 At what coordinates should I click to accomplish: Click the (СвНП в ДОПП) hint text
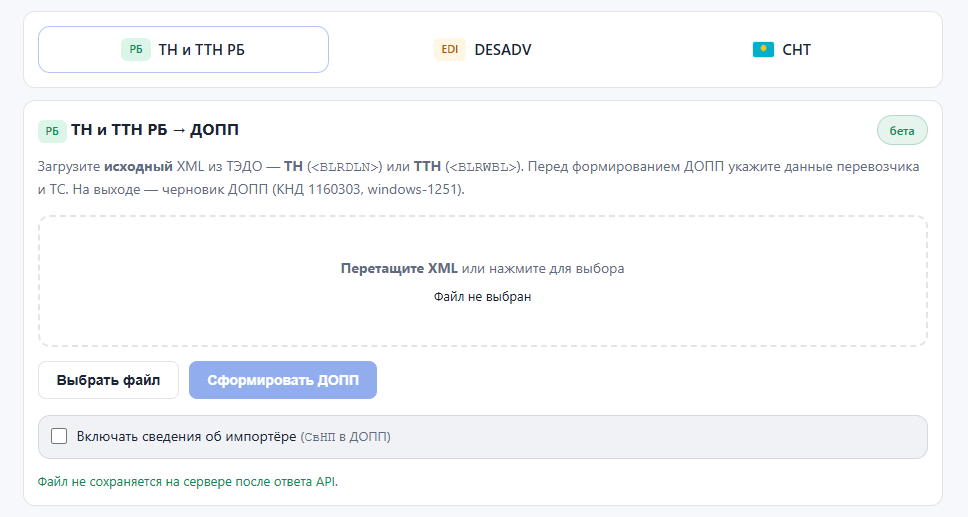click(346, 437)
